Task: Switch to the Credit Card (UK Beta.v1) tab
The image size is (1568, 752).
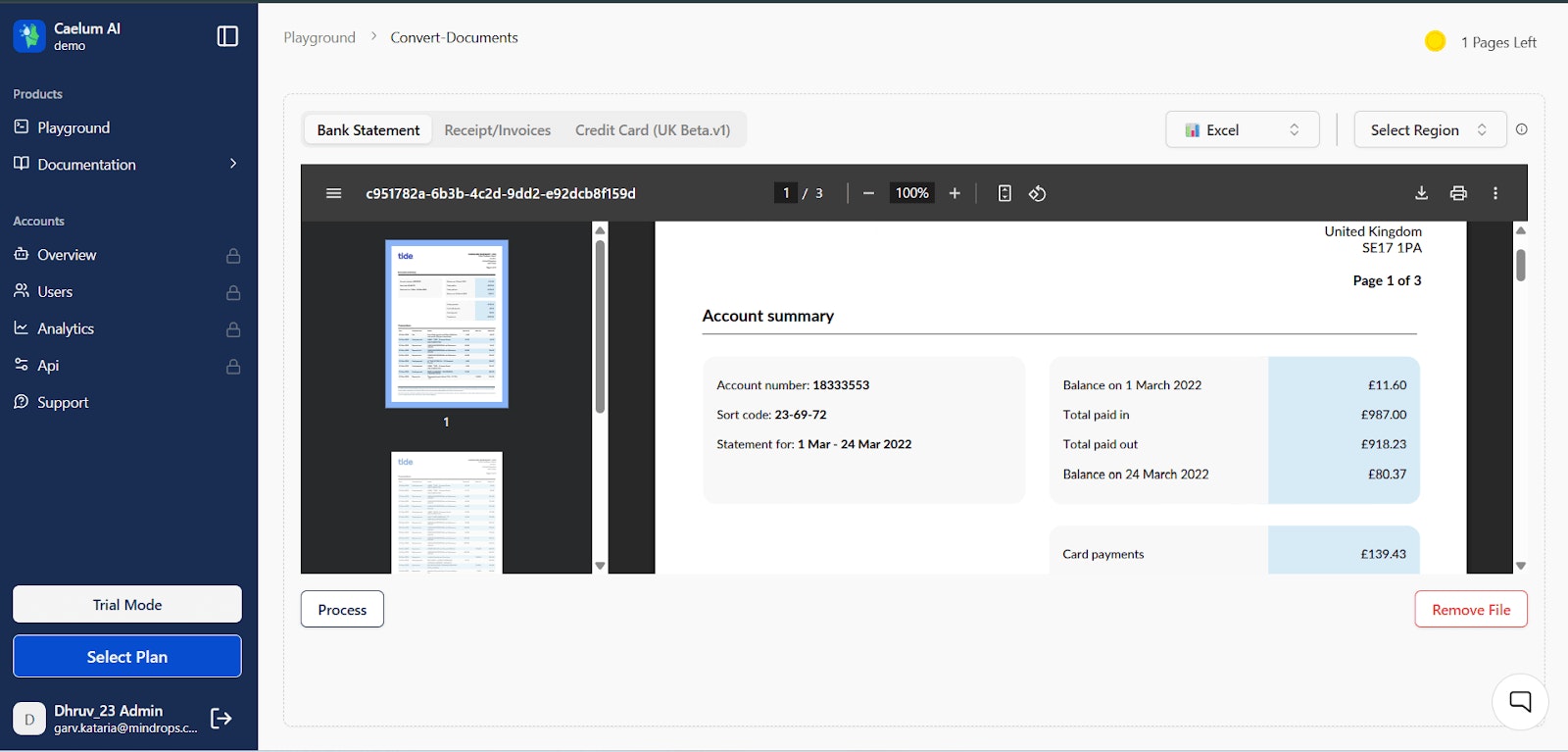Action: 653,129
